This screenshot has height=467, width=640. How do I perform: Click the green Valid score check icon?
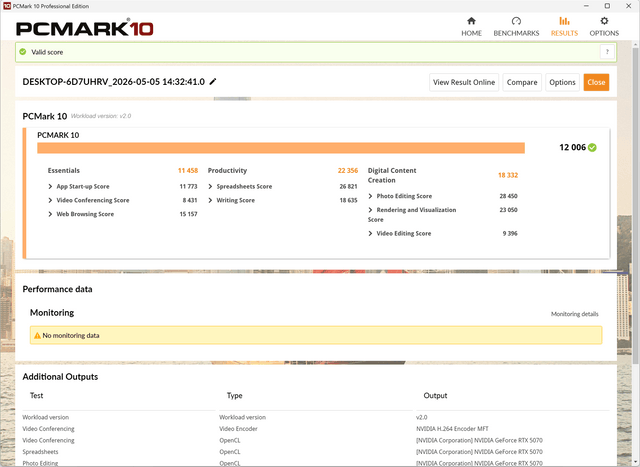click(x=23, y=52)
